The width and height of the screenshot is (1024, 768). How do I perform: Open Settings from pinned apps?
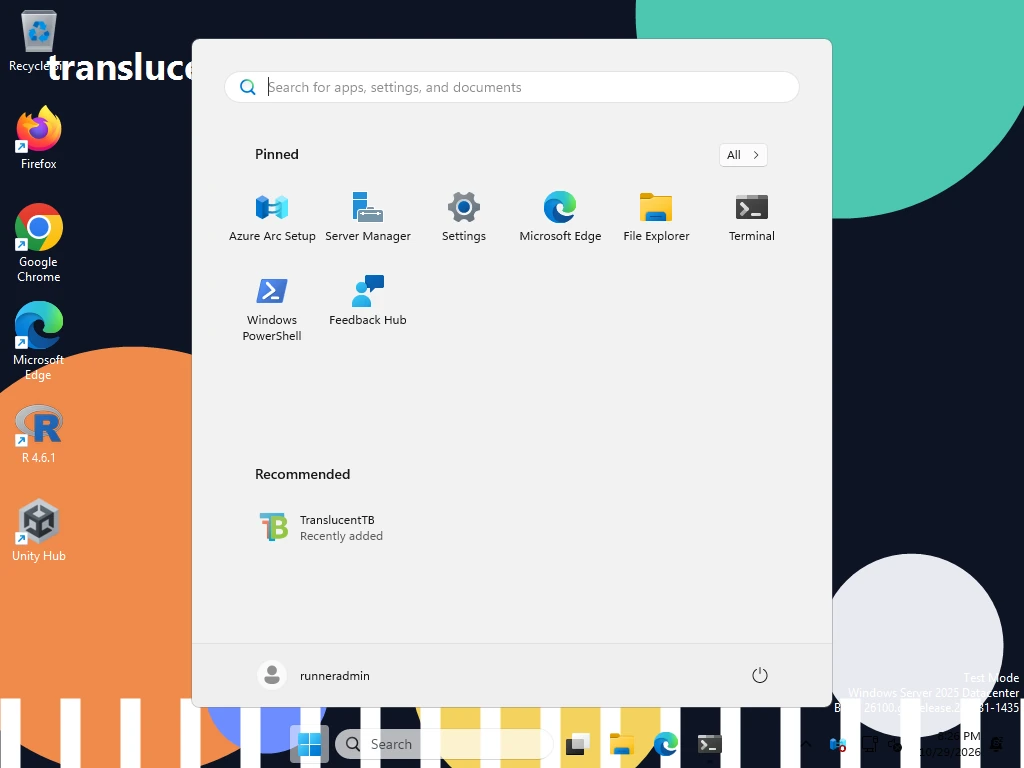point(464,217)
